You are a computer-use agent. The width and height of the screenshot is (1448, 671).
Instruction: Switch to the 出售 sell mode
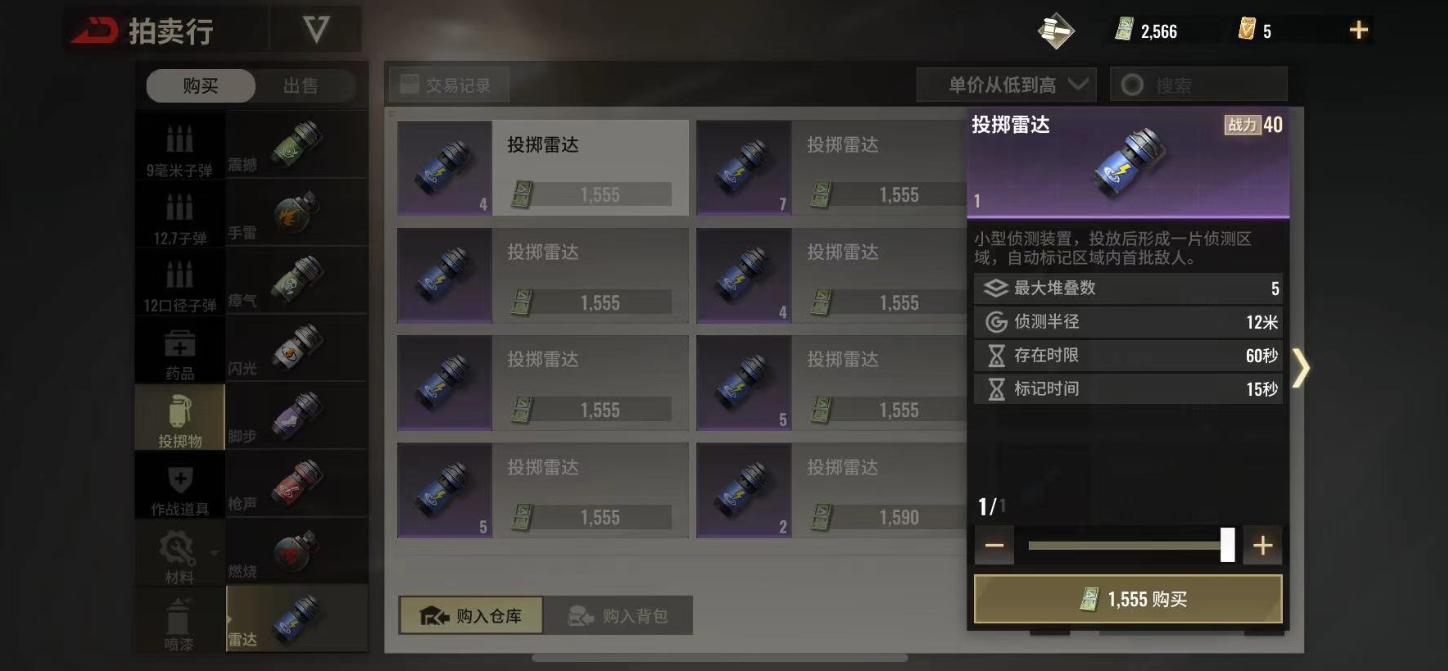pos(301,86)
